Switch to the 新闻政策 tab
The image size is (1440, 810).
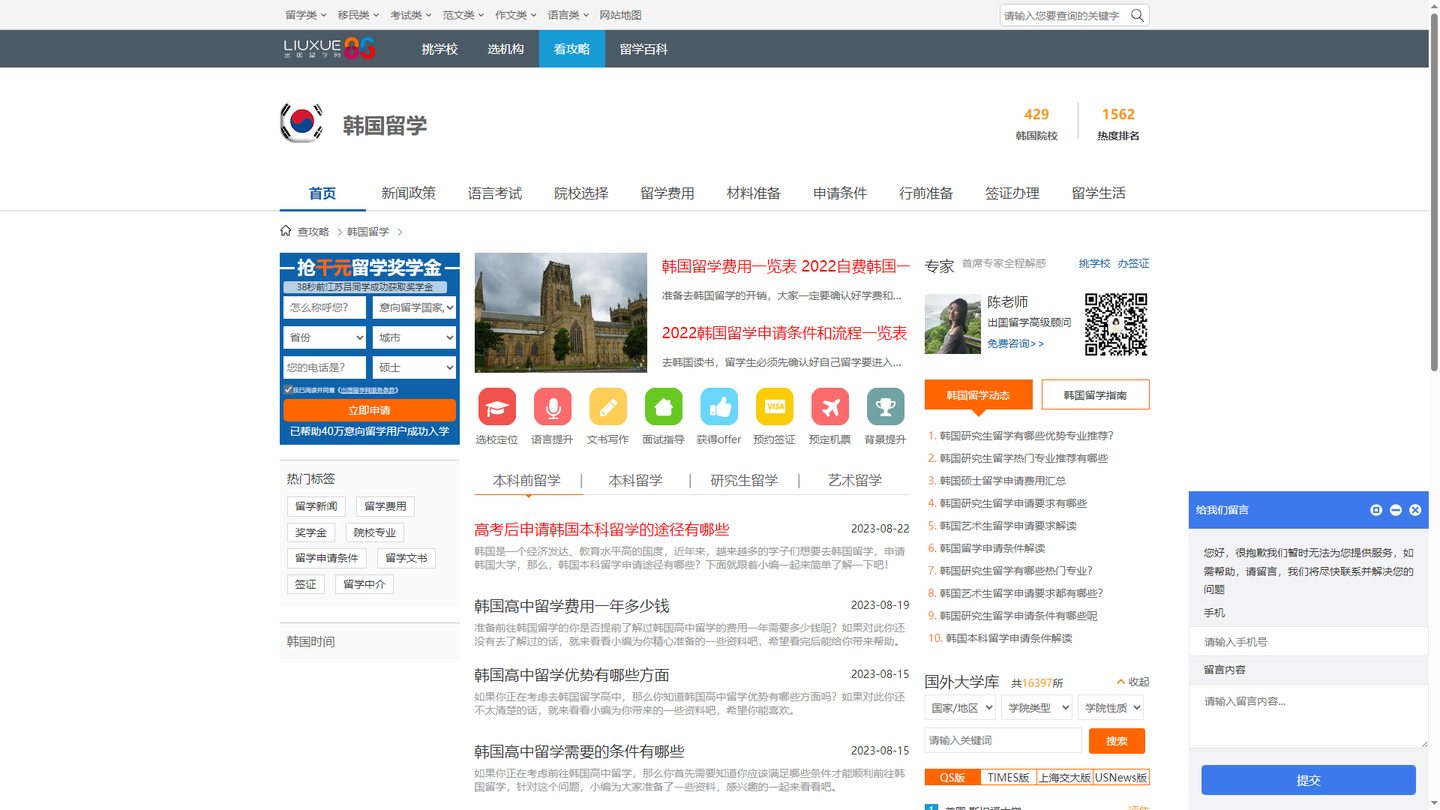pos(408,193)
